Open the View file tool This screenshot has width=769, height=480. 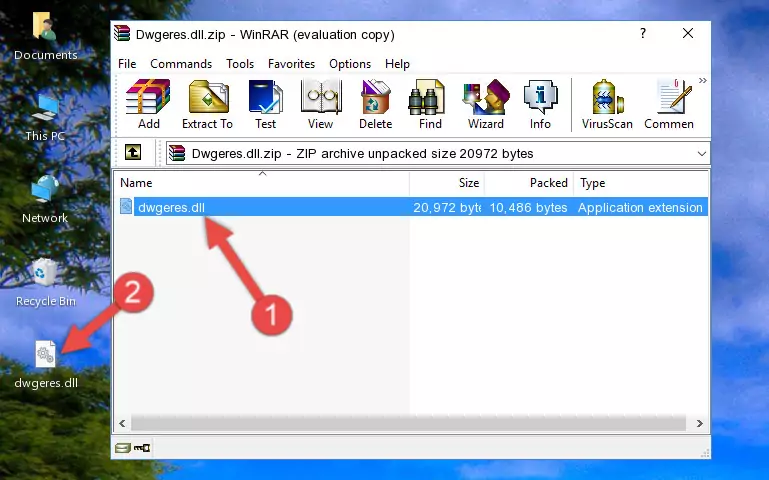(321, 104)
